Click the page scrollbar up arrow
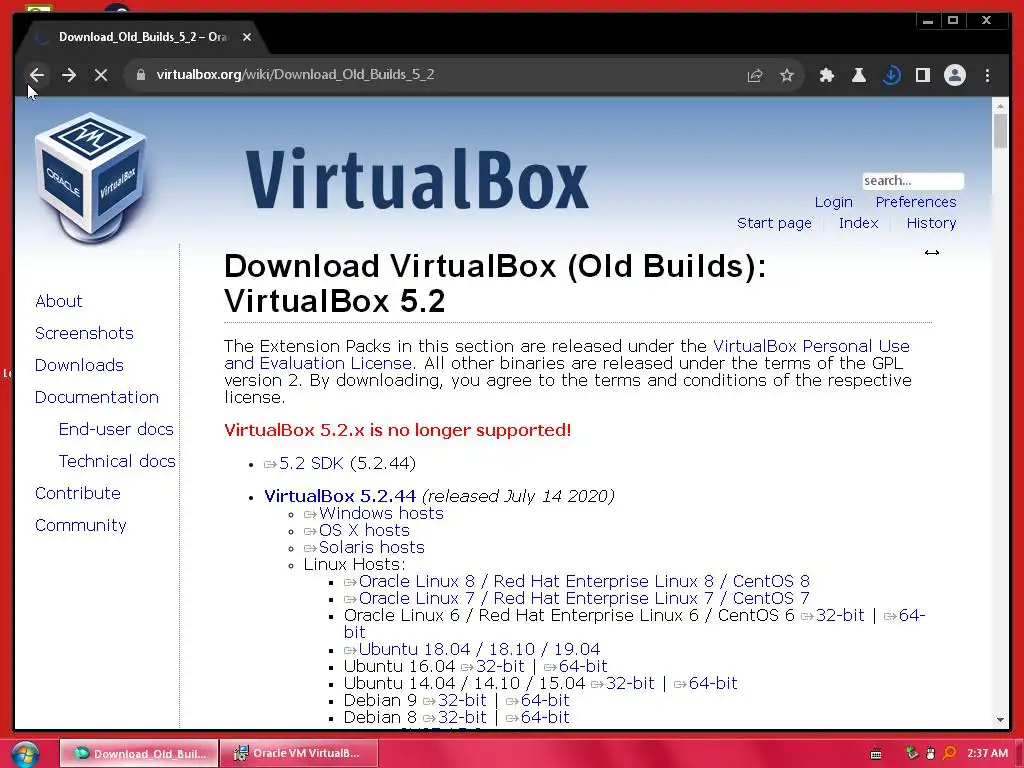Viewport: 1024px width, 768px height. 1000,105
